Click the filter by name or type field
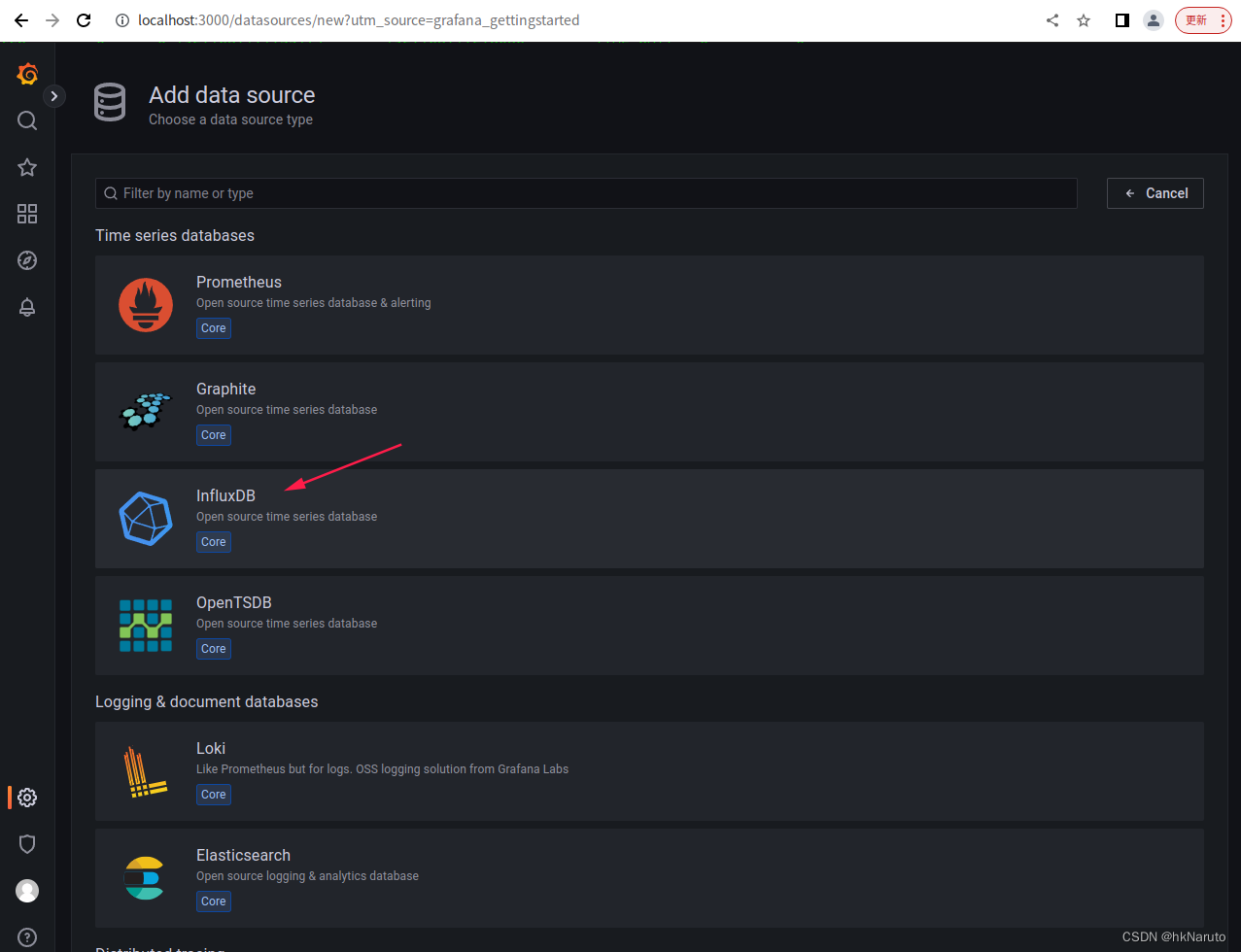Image resolution: width=1241 pixels, height=952 pixels. [585, 193]
